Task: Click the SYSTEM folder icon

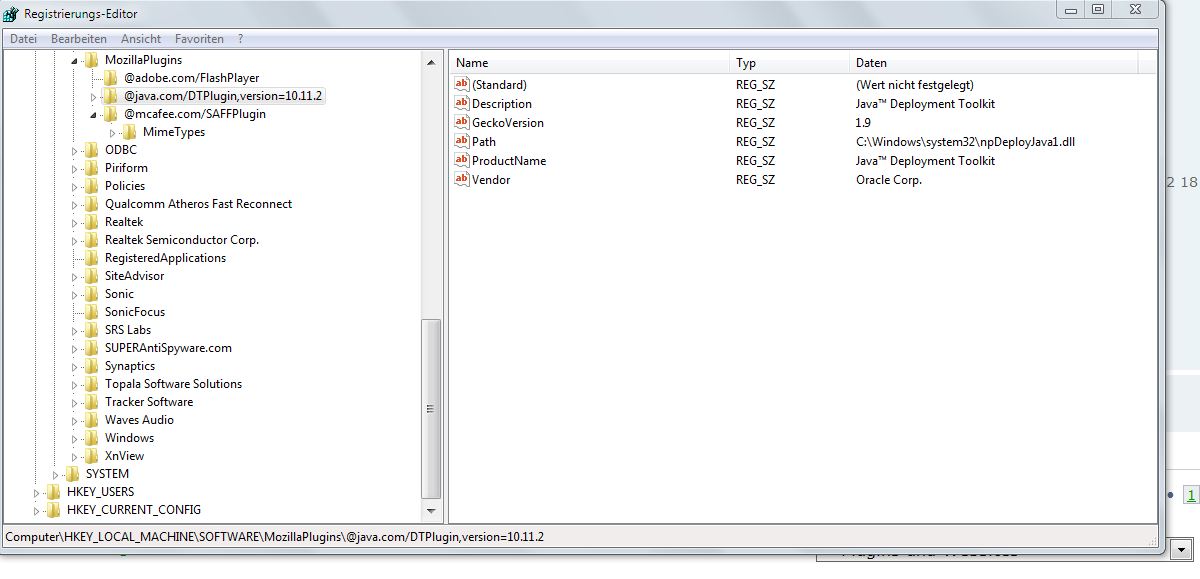Action: [x=73, y=474]
